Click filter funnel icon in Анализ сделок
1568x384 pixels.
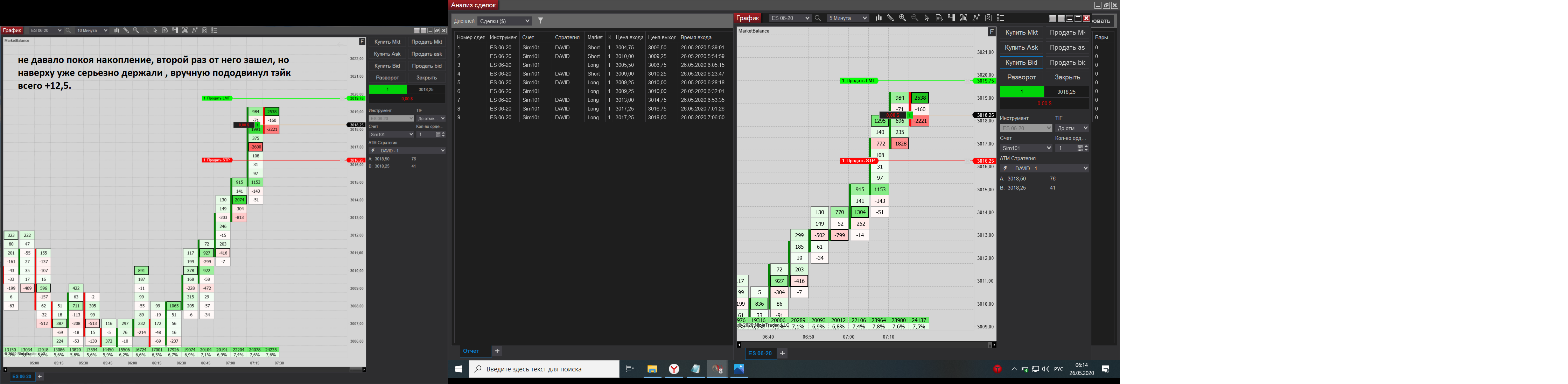point(540,21)
